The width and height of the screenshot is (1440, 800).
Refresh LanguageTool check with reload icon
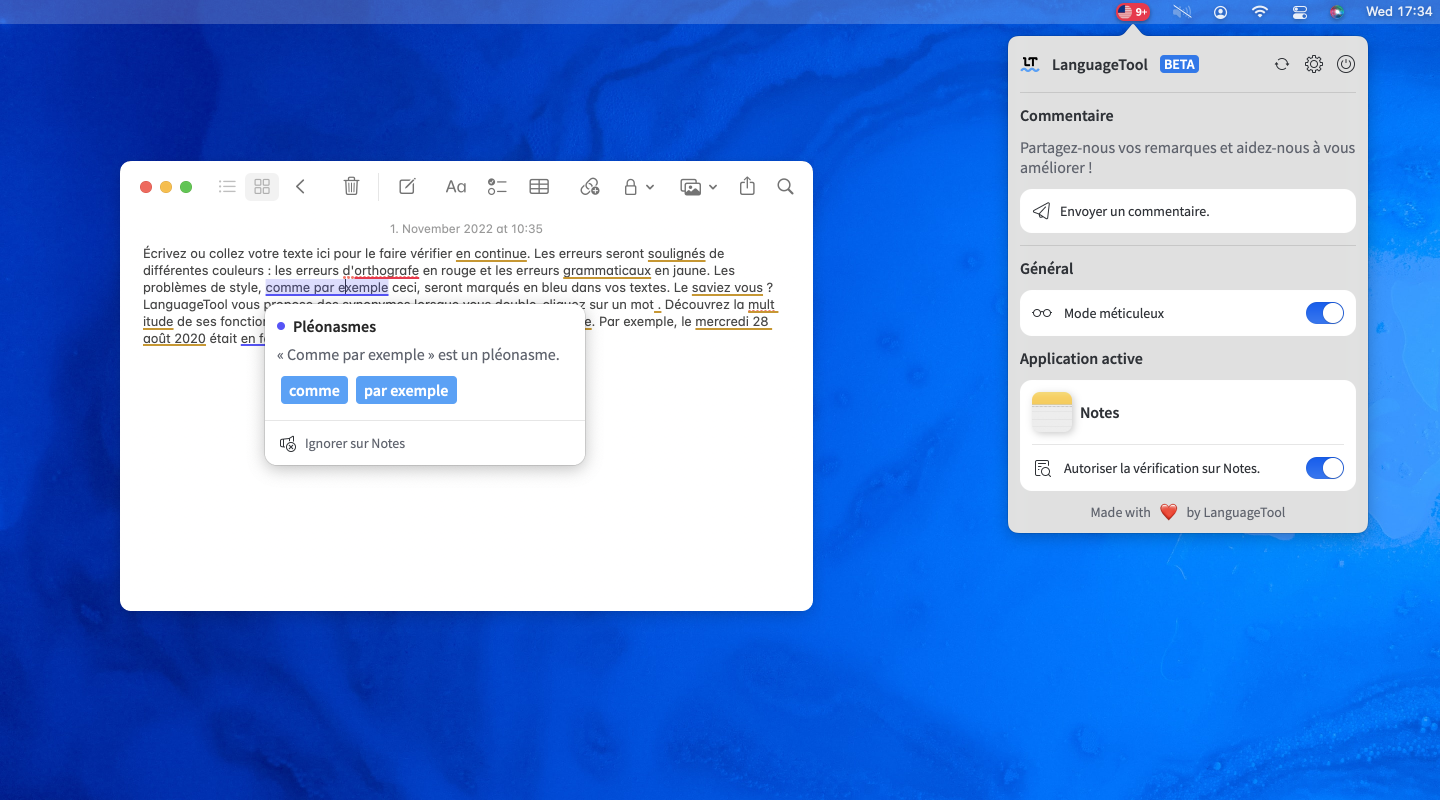pos(1282,64)
